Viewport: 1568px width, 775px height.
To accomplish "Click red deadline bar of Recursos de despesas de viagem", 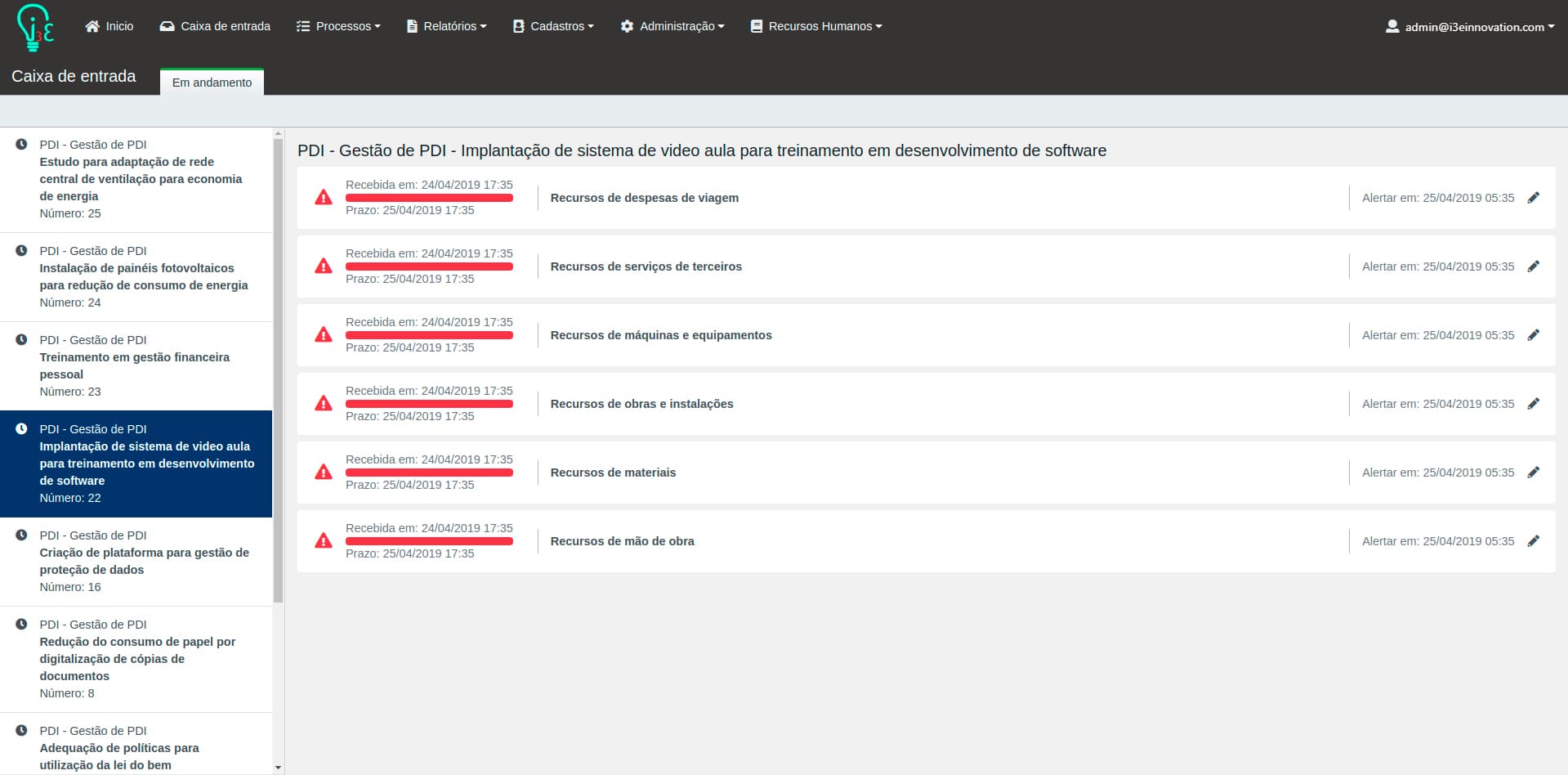I will coord(429,198).
